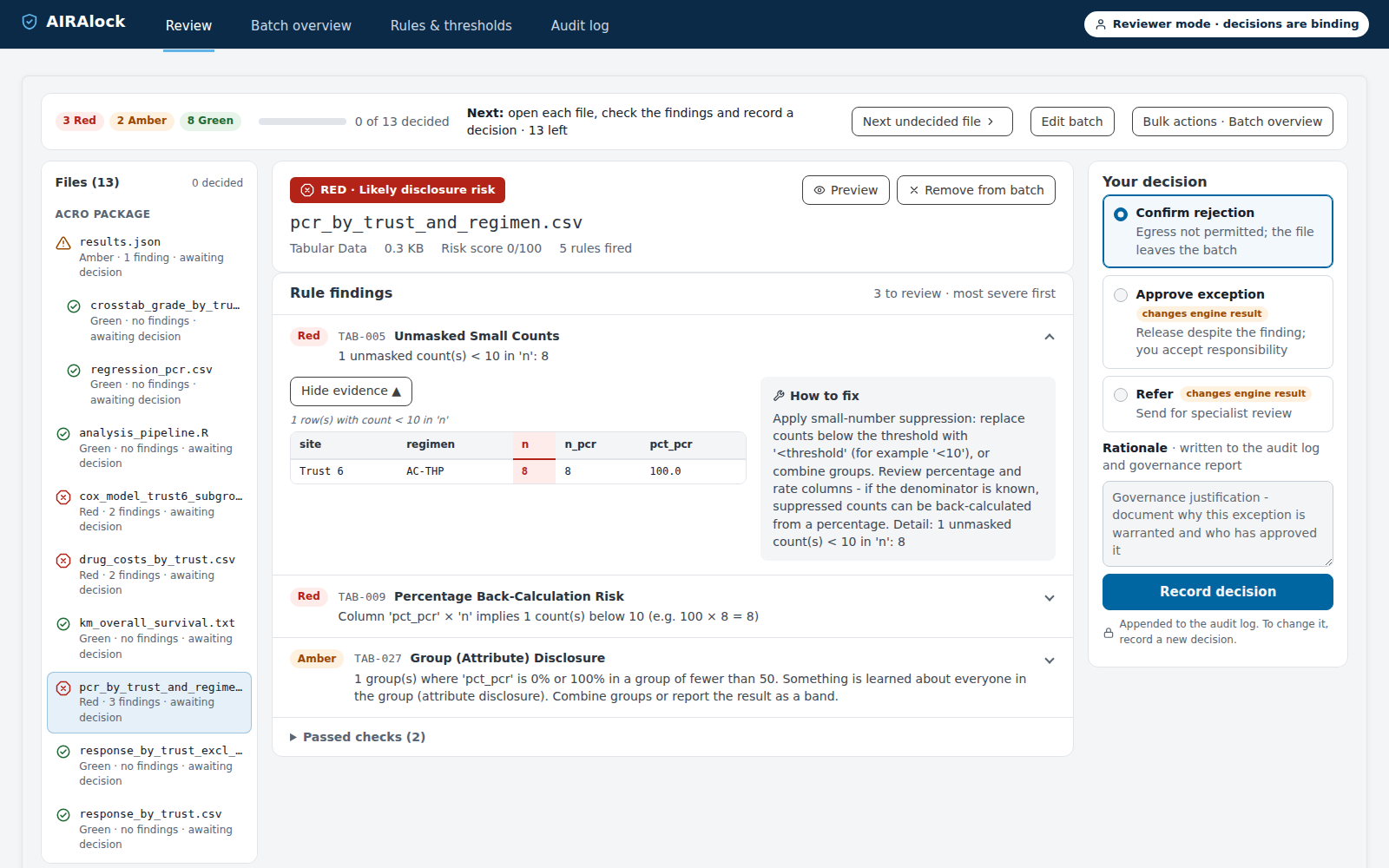Screen dimensions: 1389x868
Task: Open the Review tab
Action: coord(188,26)
